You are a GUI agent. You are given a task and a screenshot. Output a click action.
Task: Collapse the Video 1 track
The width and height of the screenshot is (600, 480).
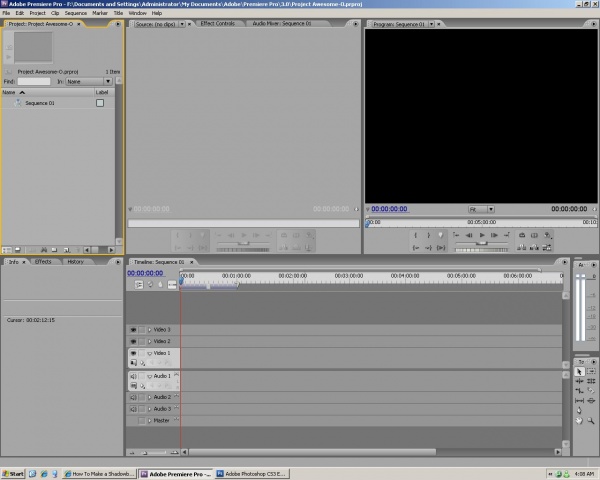coord(150,353)
